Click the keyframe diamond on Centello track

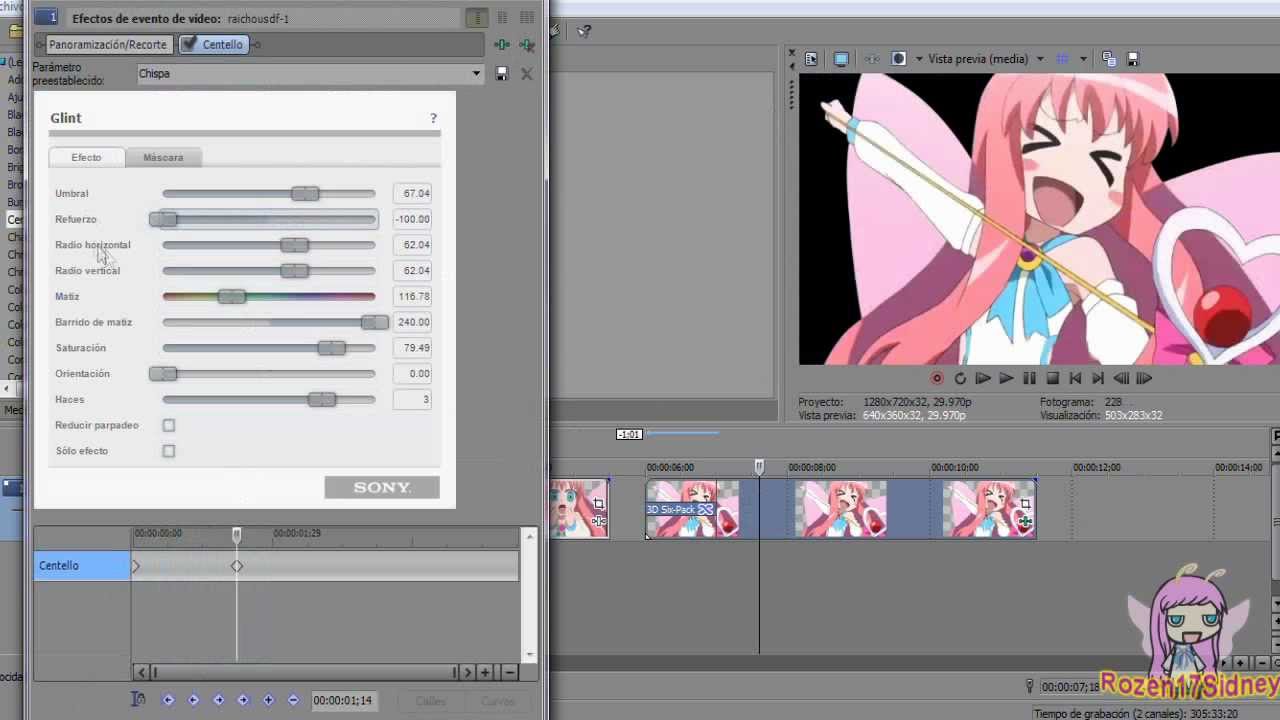(x=237, y=566)
